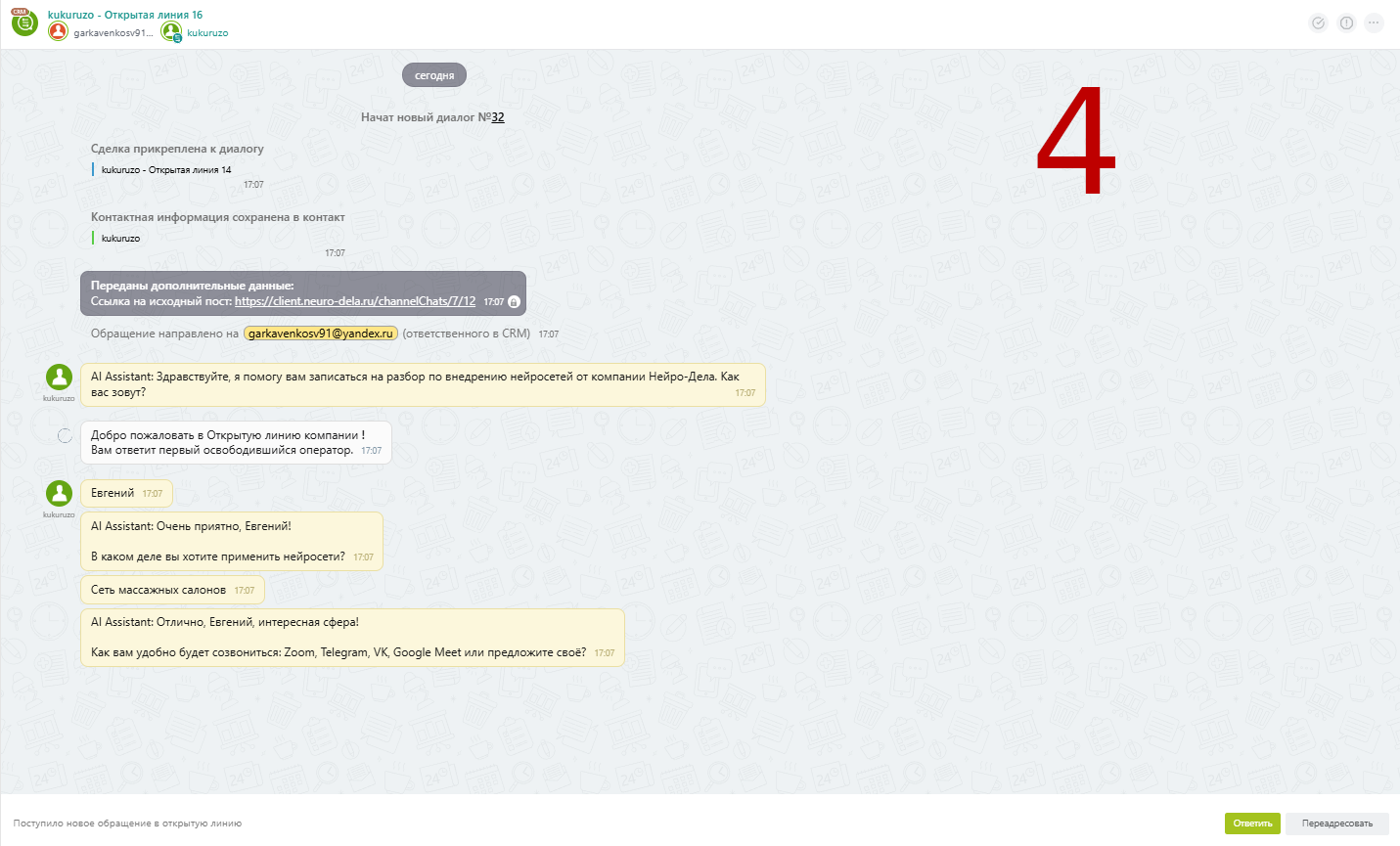Click the garkavenkosv91@yandex.ru mention
The image size is (1400, 846).
click(321, 334)
